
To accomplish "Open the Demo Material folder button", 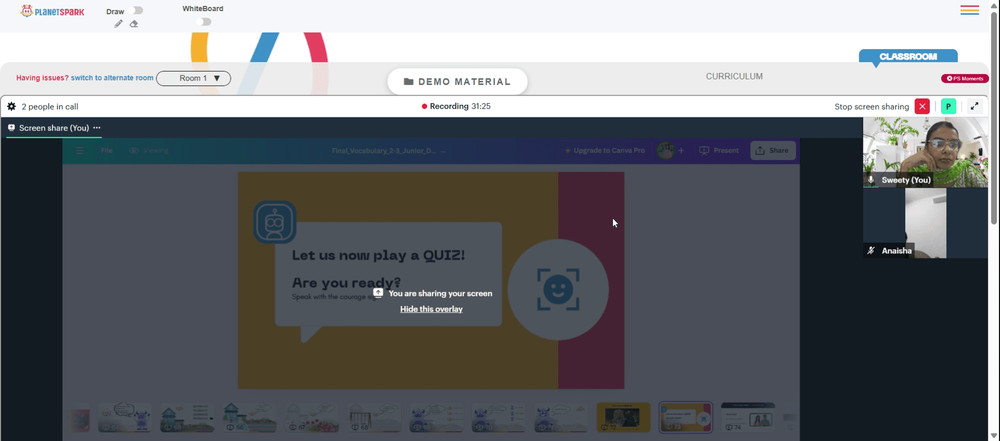I will coord(457,82).
